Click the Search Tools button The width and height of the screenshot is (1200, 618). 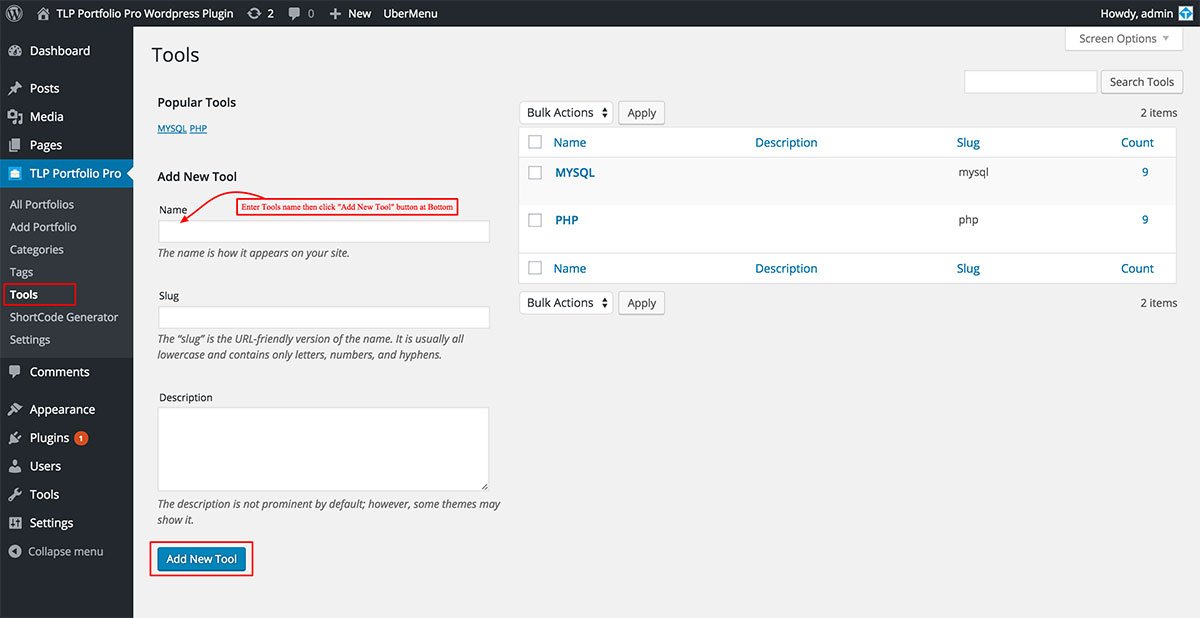pos(1142,82)
